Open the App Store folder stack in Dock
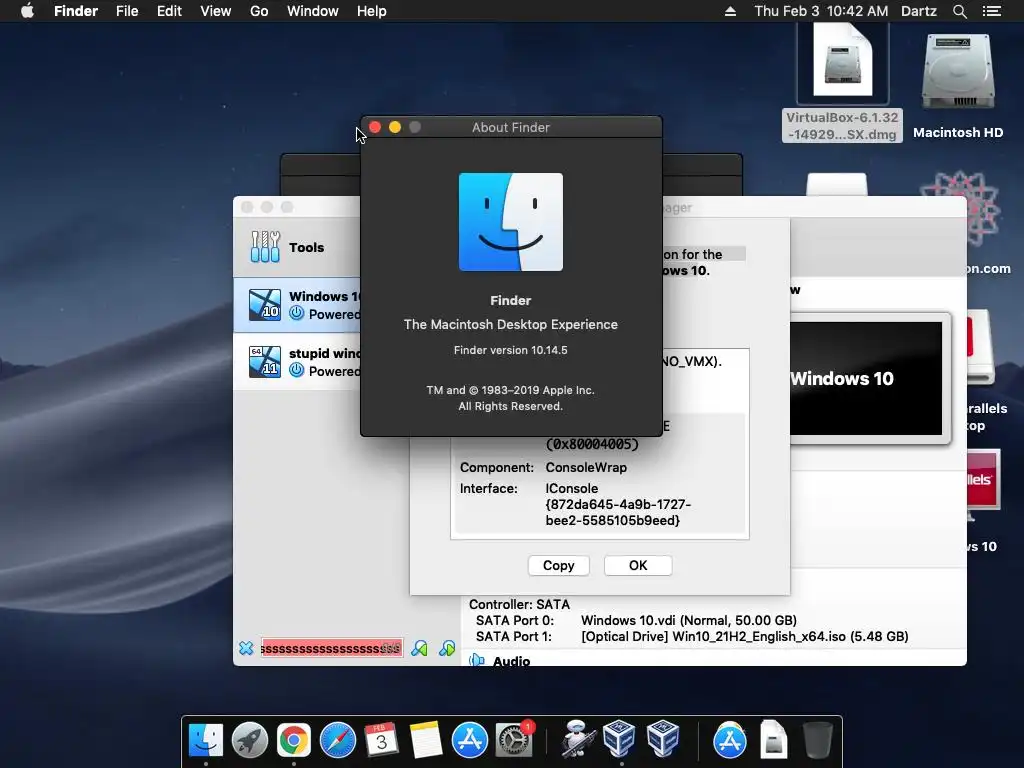The image size is (1024, 768). 729,740
